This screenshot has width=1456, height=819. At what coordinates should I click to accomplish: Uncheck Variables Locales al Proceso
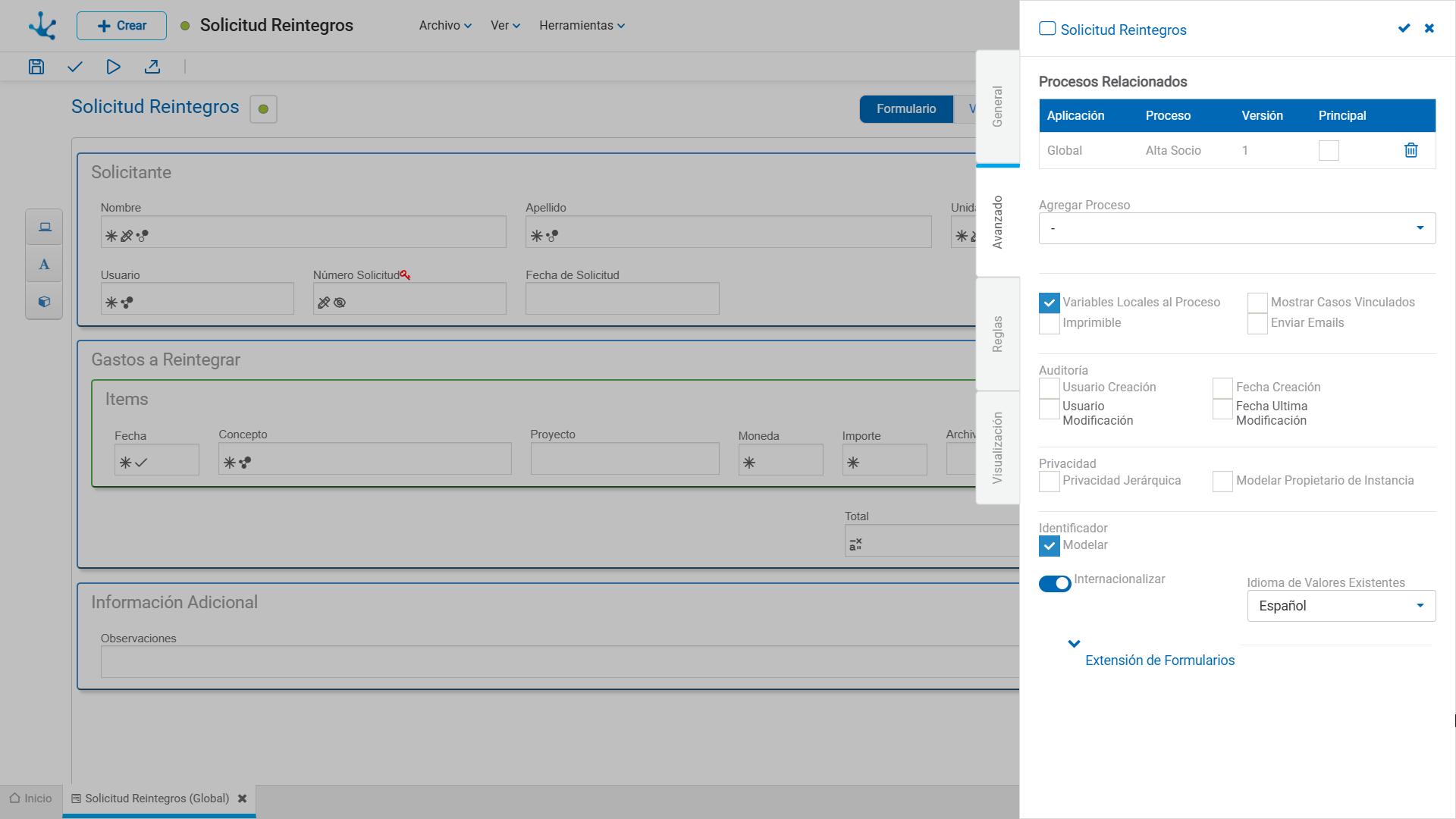click(1049, 303)
